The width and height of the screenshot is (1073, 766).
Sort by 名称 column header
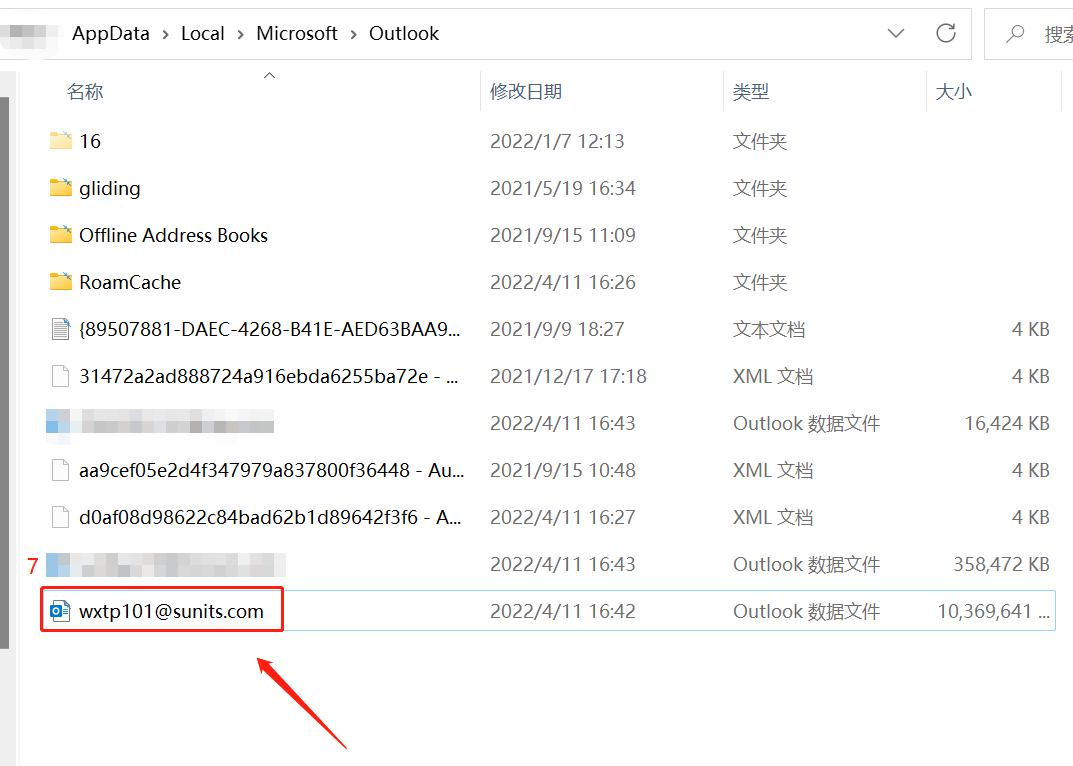point(85,91)
